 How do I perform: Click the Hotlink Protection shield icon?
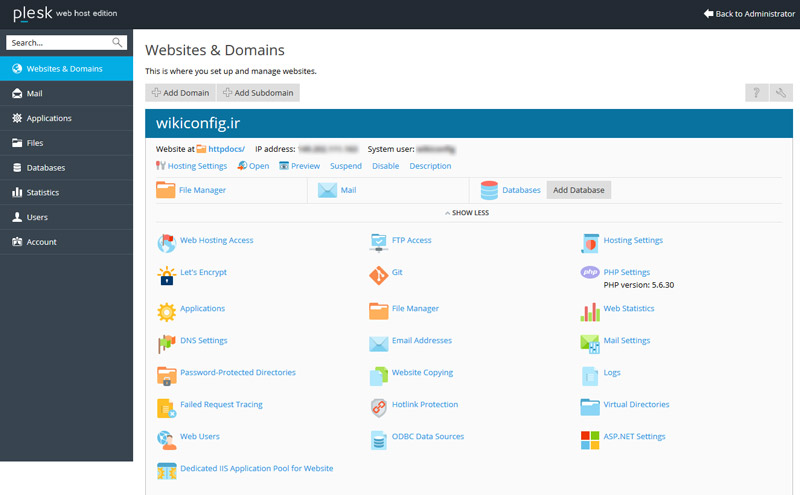point(379,408)
